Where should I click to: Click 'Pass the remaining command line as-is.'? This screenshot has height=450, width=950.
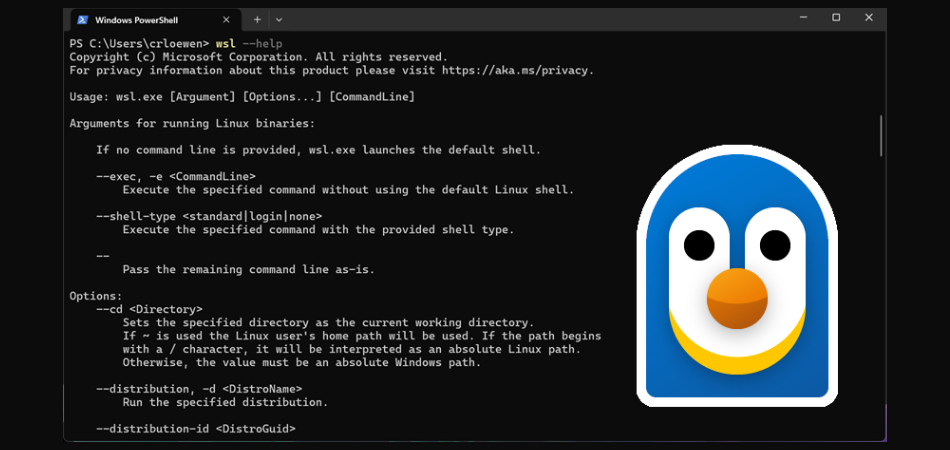point(248,270)
